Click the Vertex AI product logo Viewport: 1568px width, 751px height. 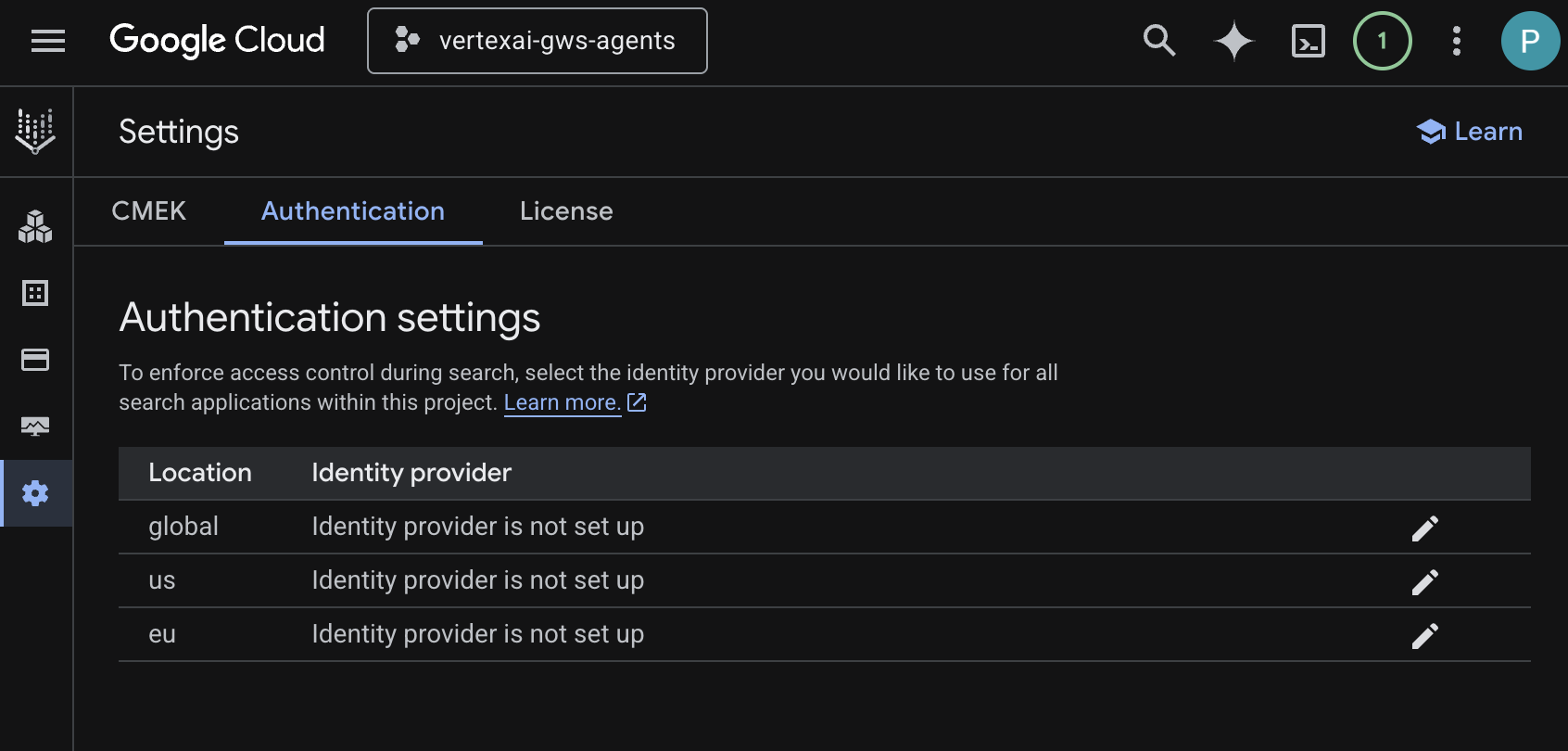35,132
